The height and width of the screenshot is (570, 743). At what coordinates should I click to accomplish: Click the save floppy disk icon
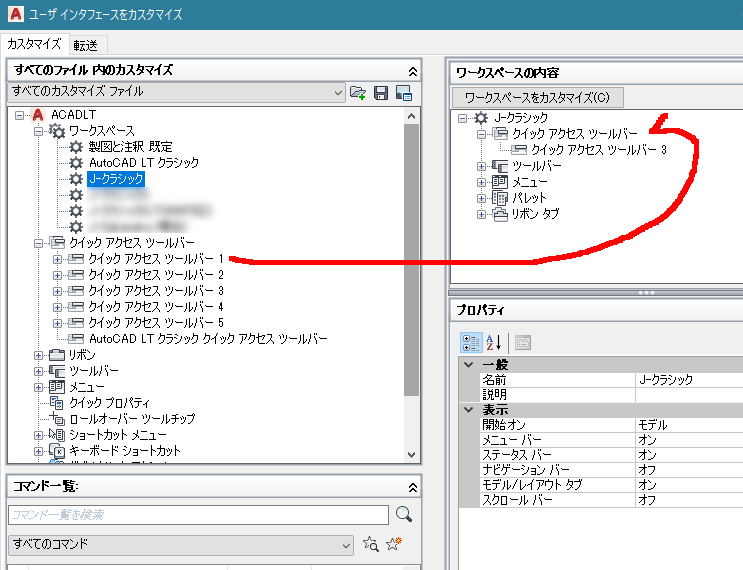tap(381, 93)
